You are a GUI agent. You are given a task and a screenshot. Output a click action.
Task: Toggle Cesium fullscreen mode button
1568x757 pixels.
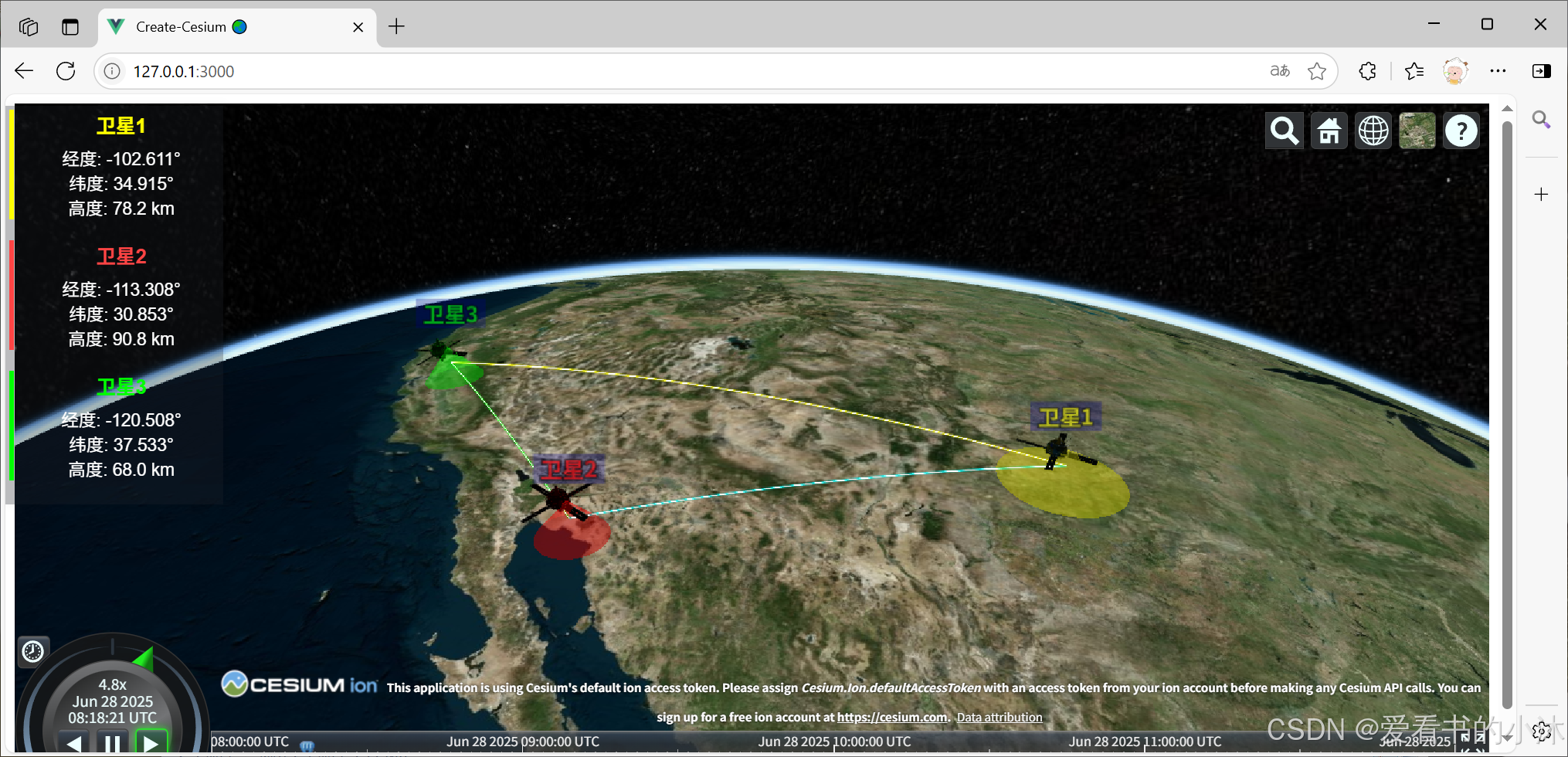coord(1474,742)
